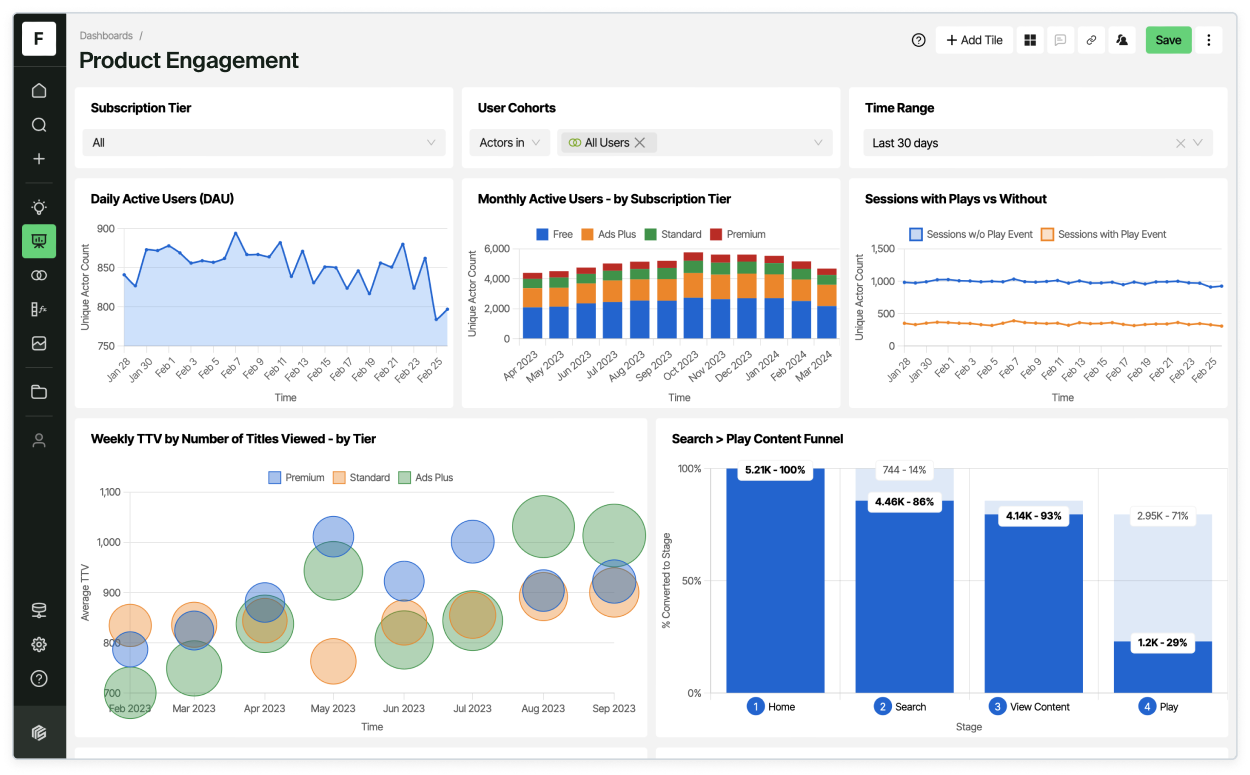Toggle Sessions with Play Event legend item

(x=1104, y=234)
